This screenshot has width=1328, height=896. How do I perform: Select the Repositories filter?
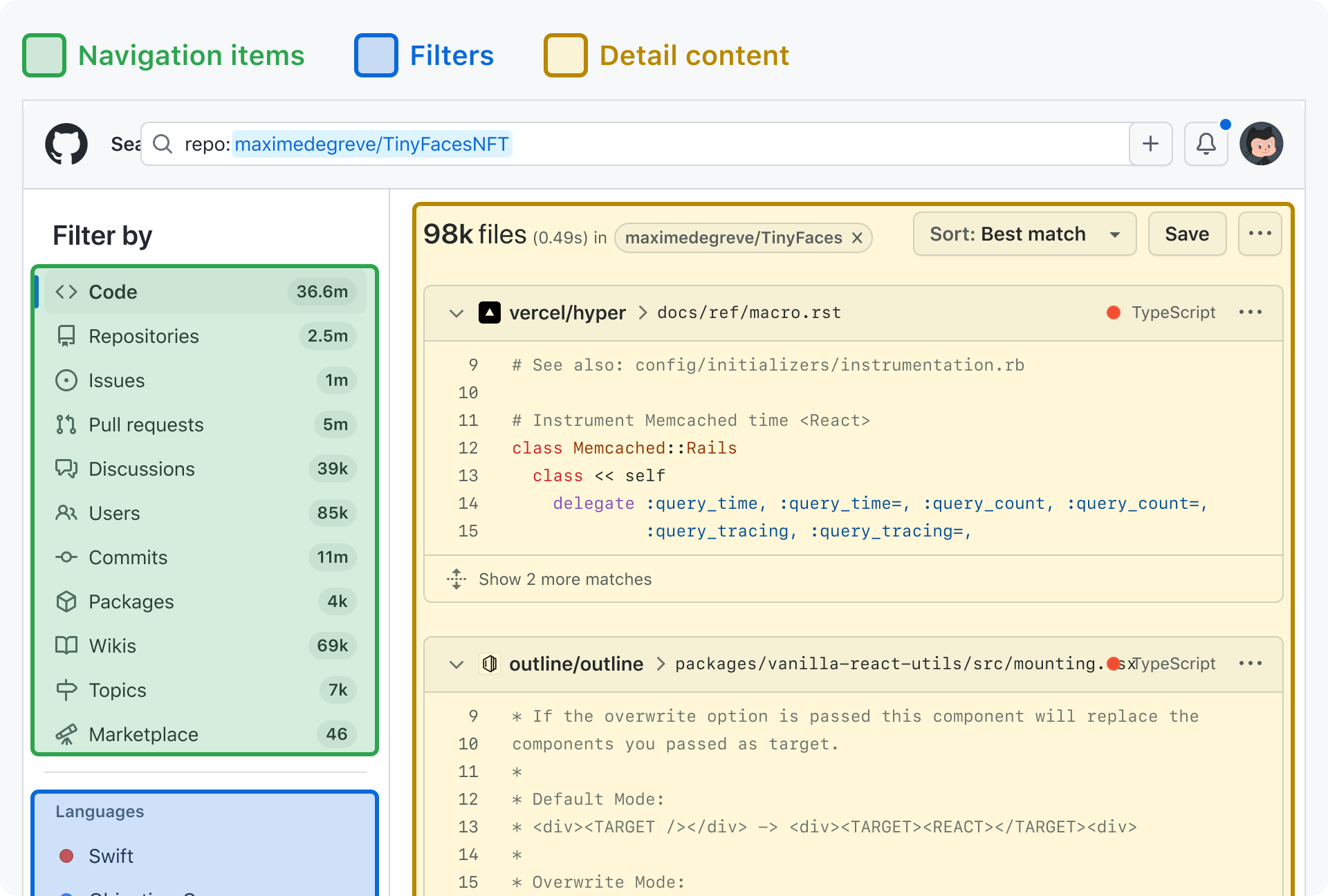coord(205,336)
